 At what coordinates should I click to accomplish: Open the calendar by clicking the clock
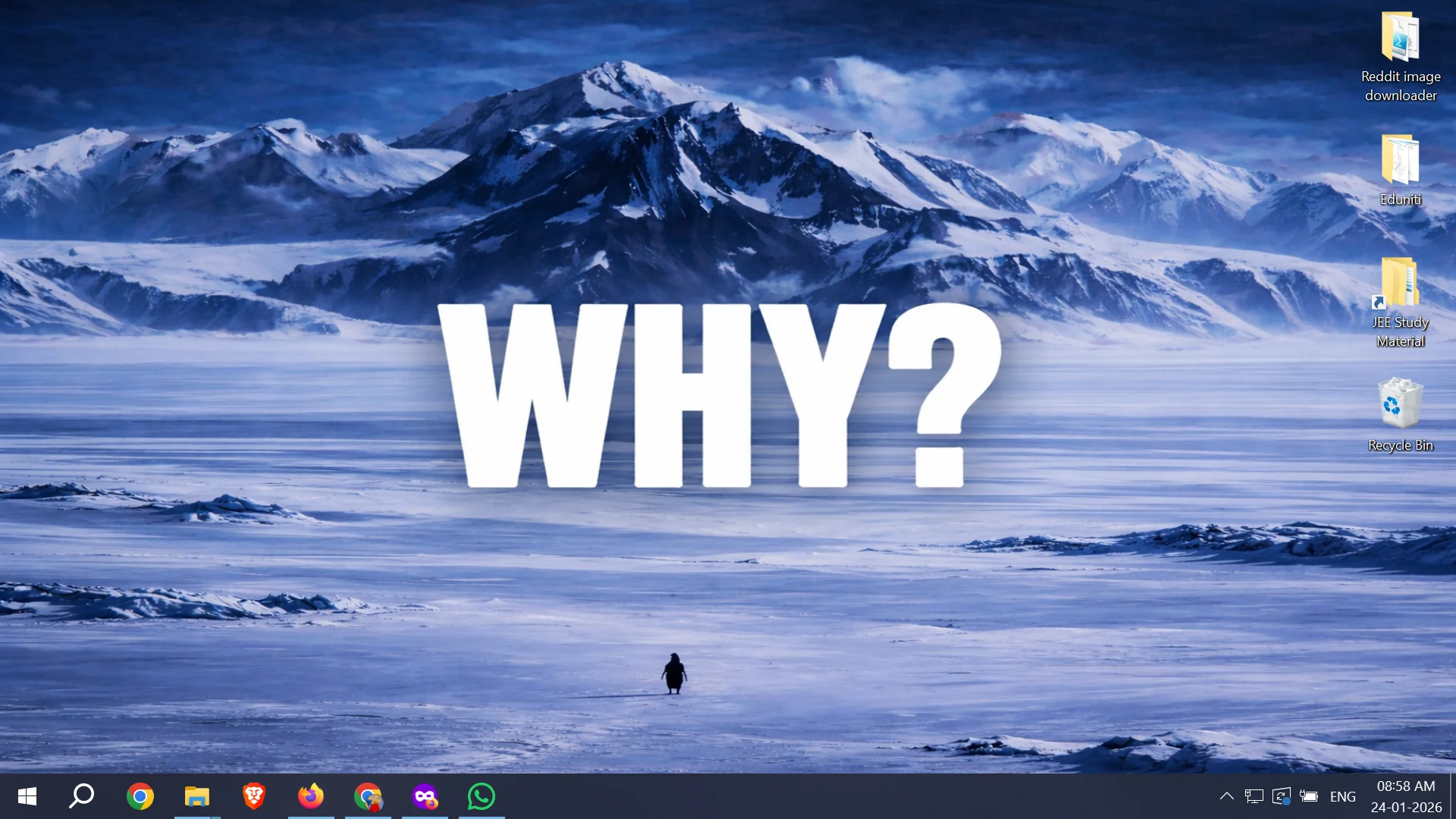tap(1407, 796)
